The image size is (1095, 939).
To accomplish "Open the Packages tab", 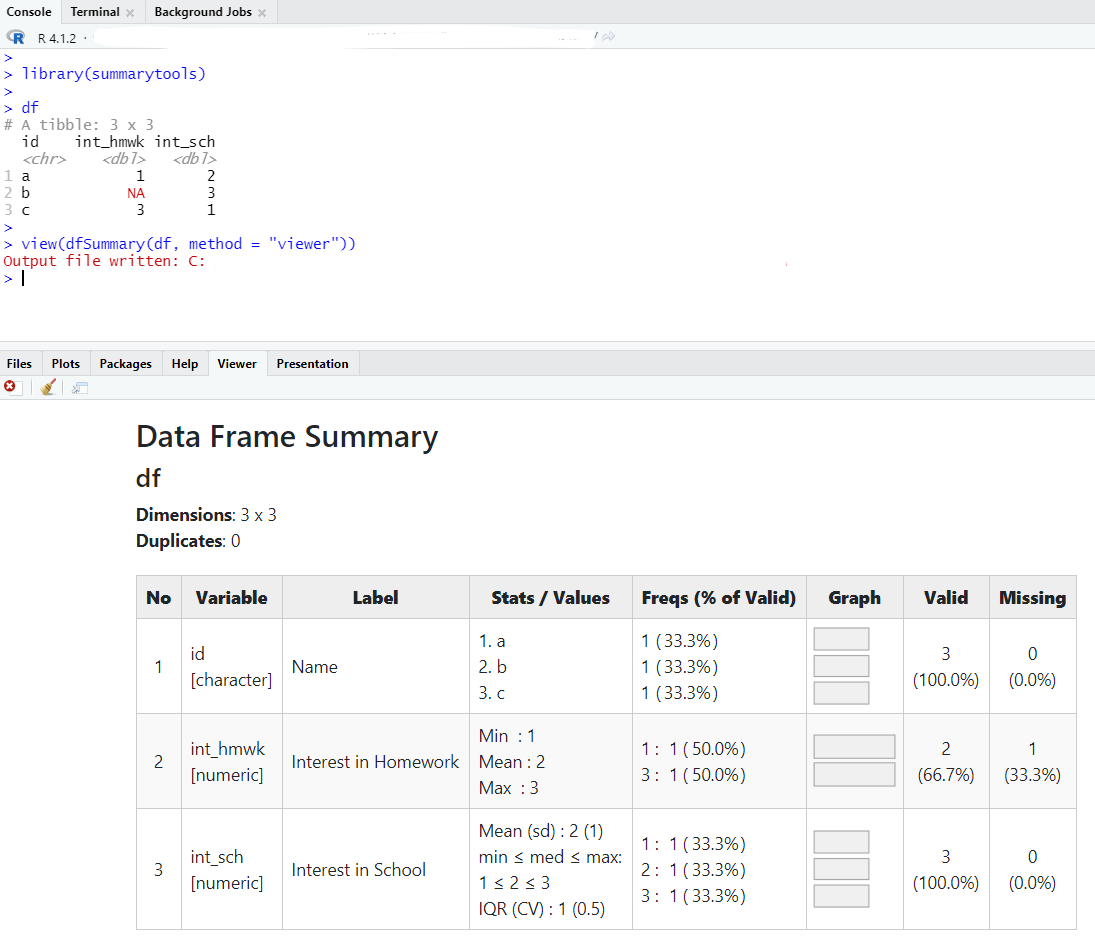I will tap(126, 364).
